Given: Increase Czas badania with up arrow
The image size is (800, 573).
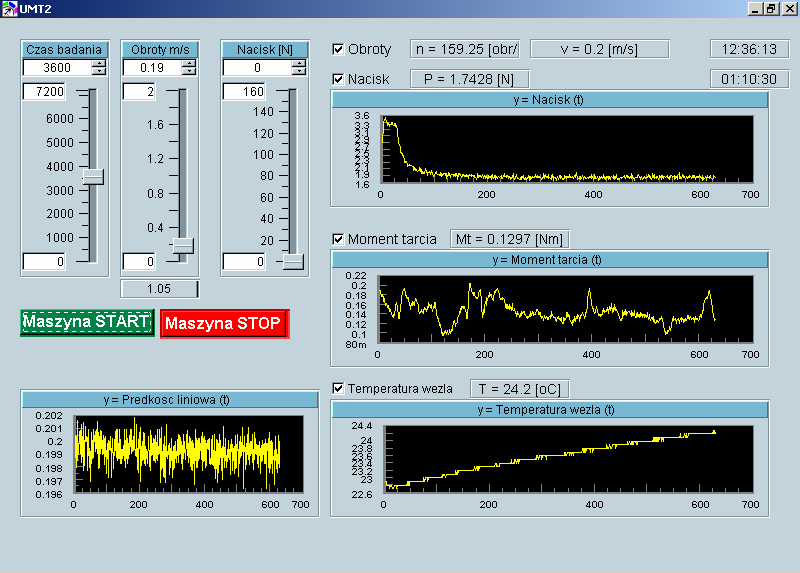Looking at the screenshot, I should coord(99,63).
